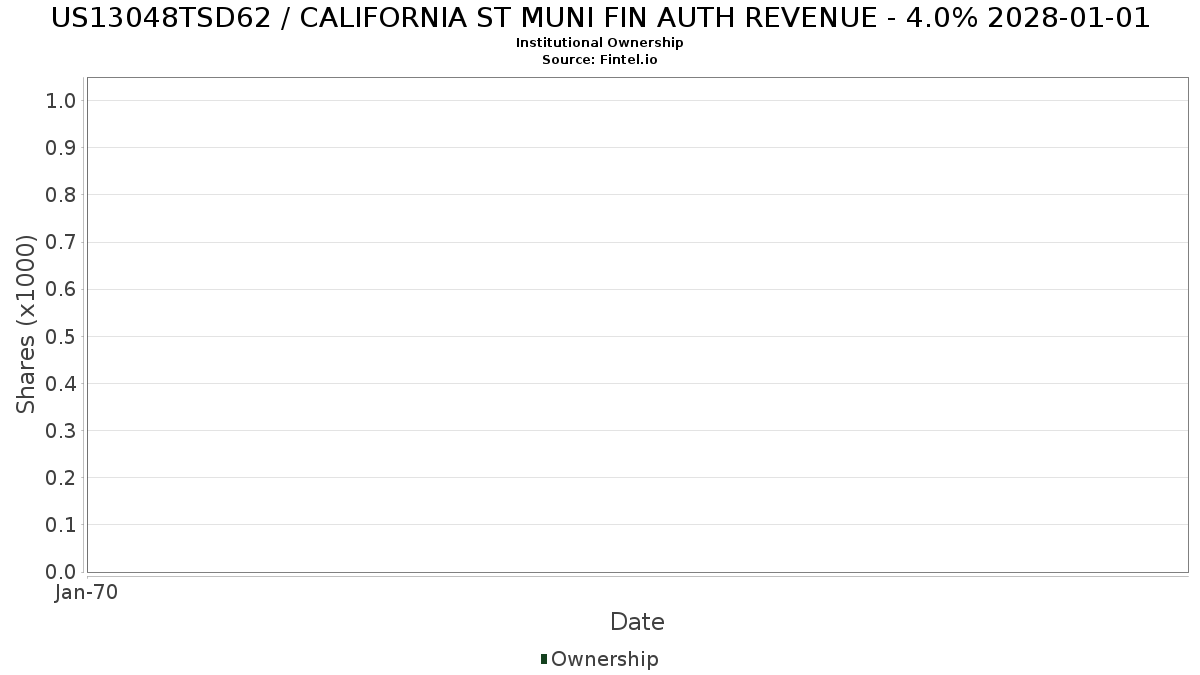
Task: Click the 0.3 y-axis tick label
Action: click(x=61, y=431)
